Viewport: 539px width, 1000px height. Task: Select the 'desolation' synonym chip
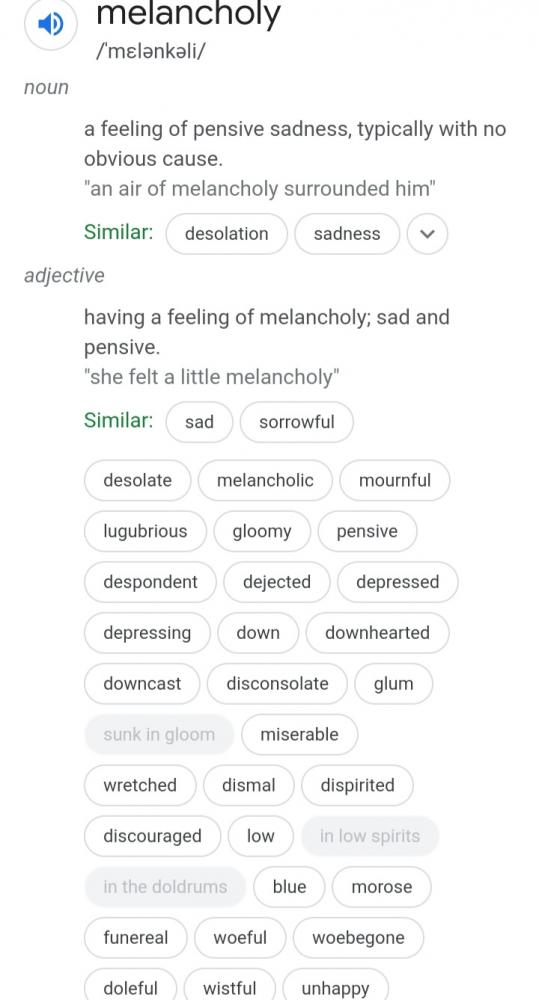pos(226,233)
